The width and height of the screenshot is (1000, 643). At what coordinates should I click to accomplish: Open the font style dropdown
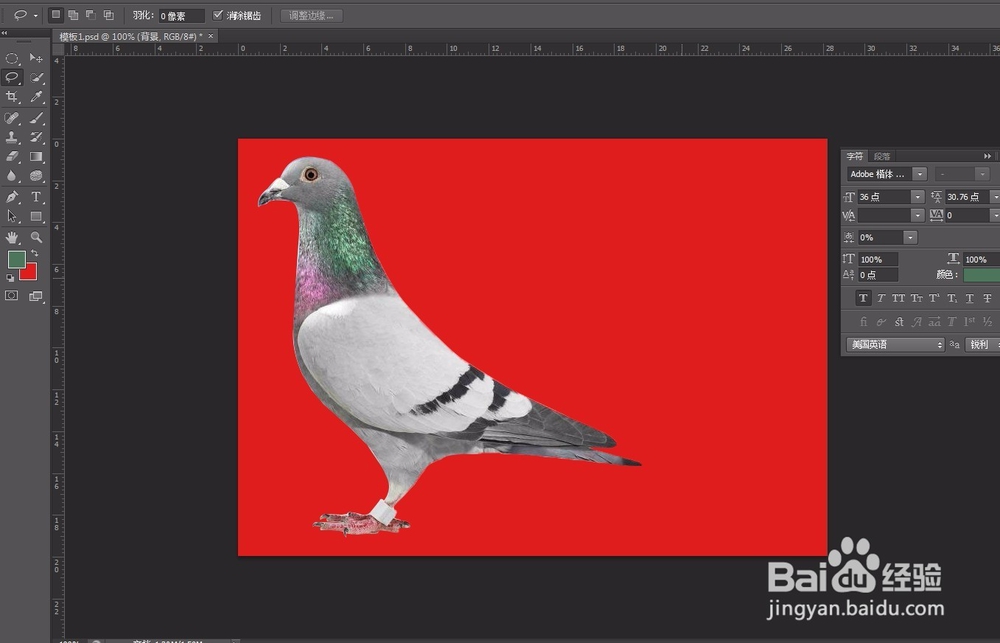[x=983, y=174]
